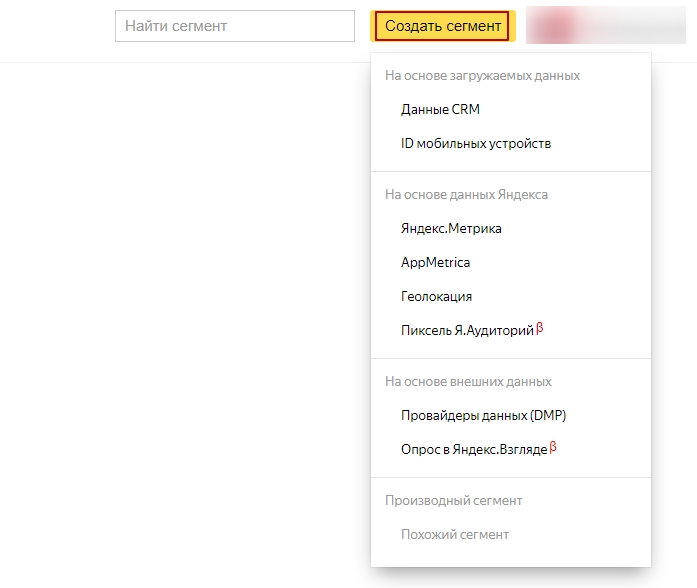Click the "На основе данных Яндекса" header

tap(466, 195)
